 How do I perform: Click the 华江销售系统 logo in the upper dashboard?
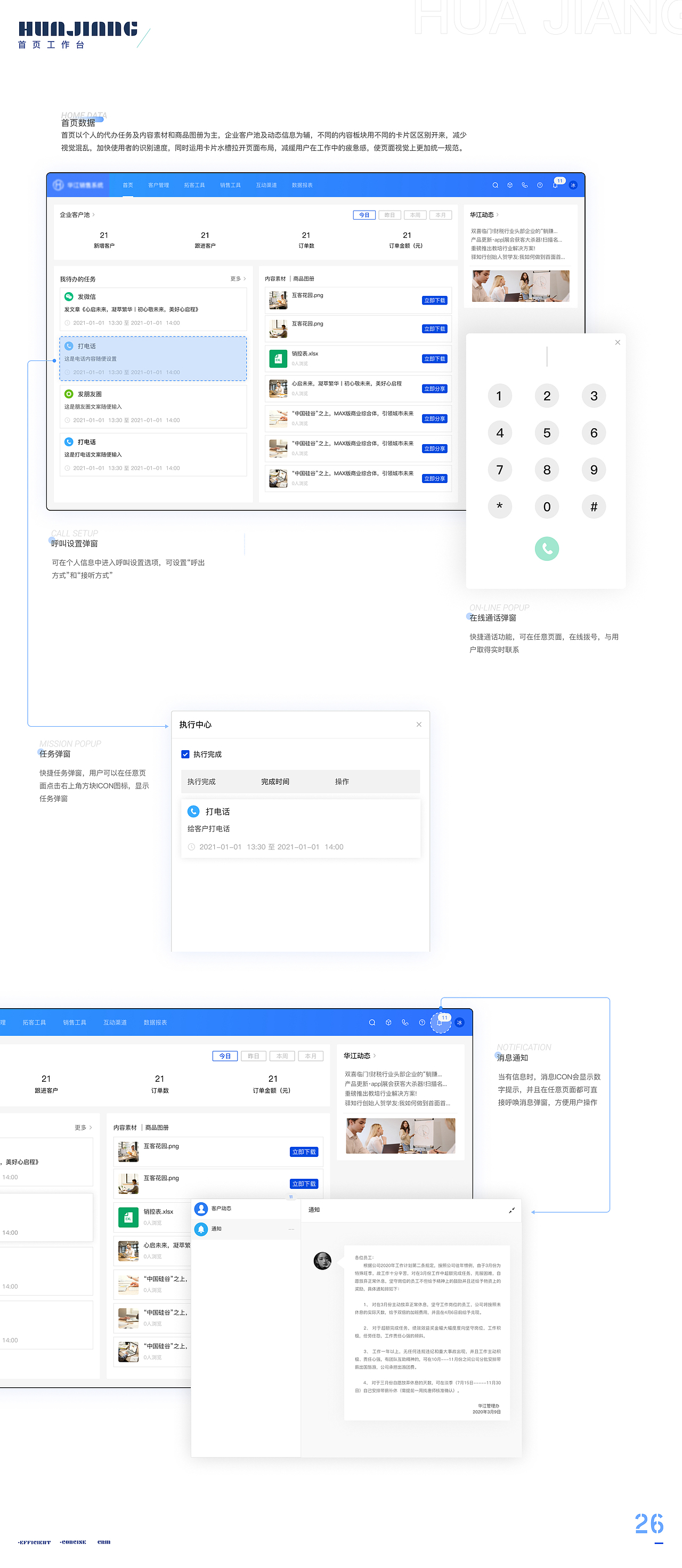click(x=78, y=185)
